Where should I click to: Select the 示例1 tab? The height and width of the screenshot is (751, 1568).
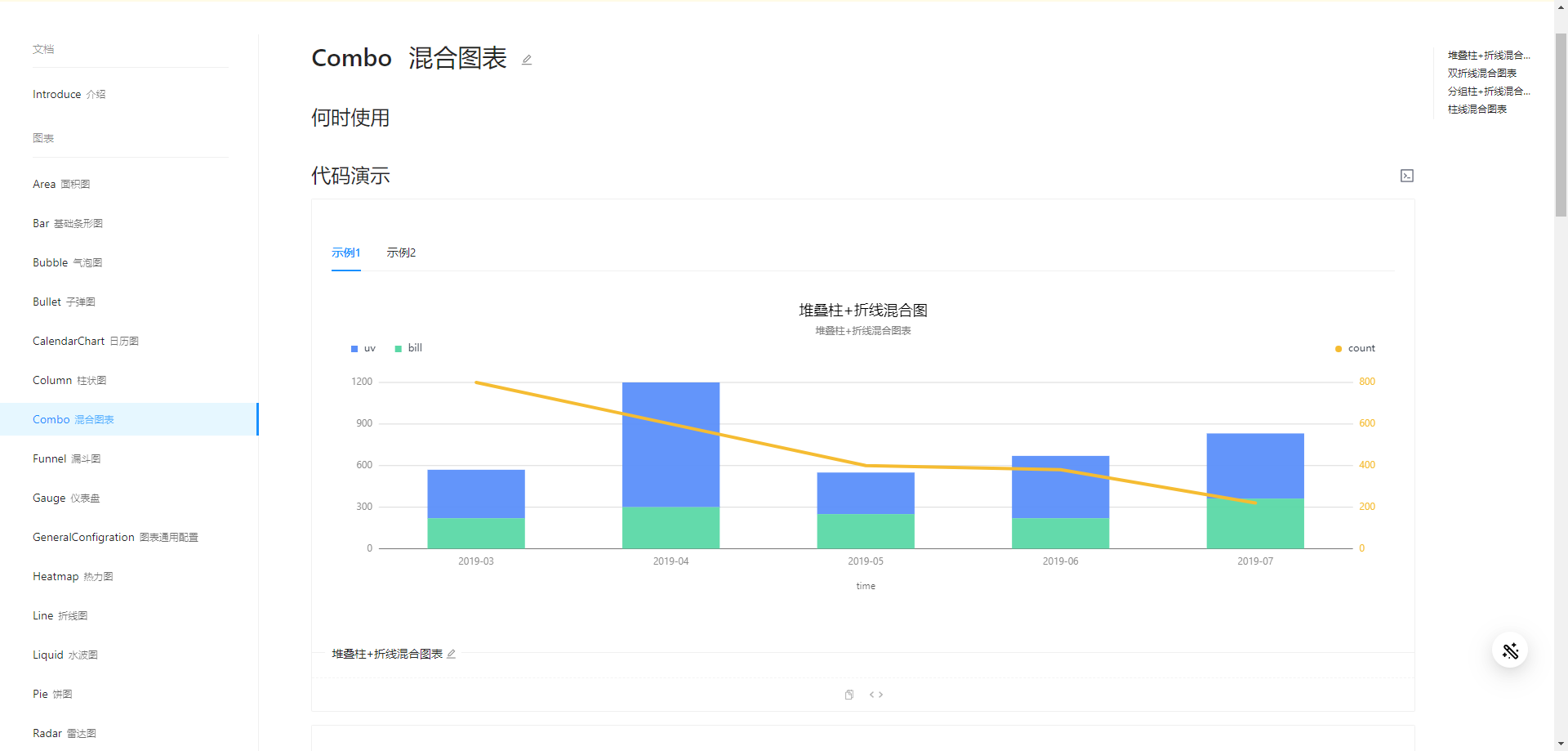(x=345, y=253)
